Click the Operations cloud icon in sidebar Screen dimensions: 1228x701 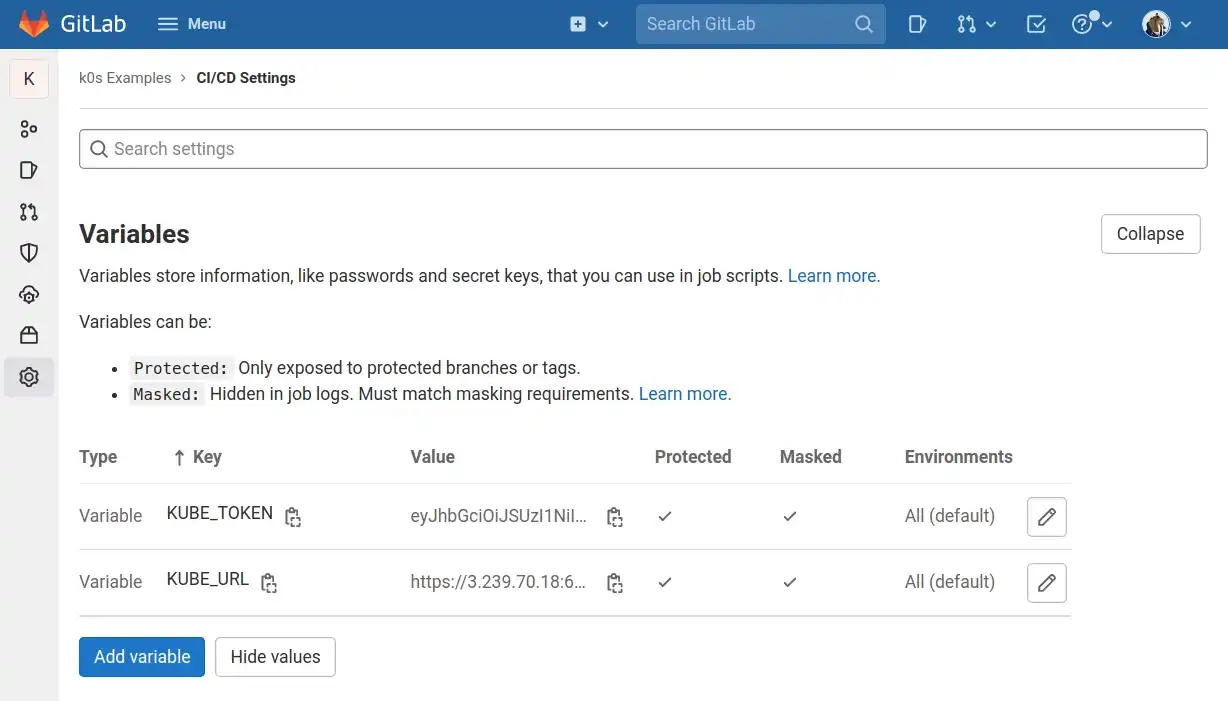pyautogui.click(x=29, y=294)
